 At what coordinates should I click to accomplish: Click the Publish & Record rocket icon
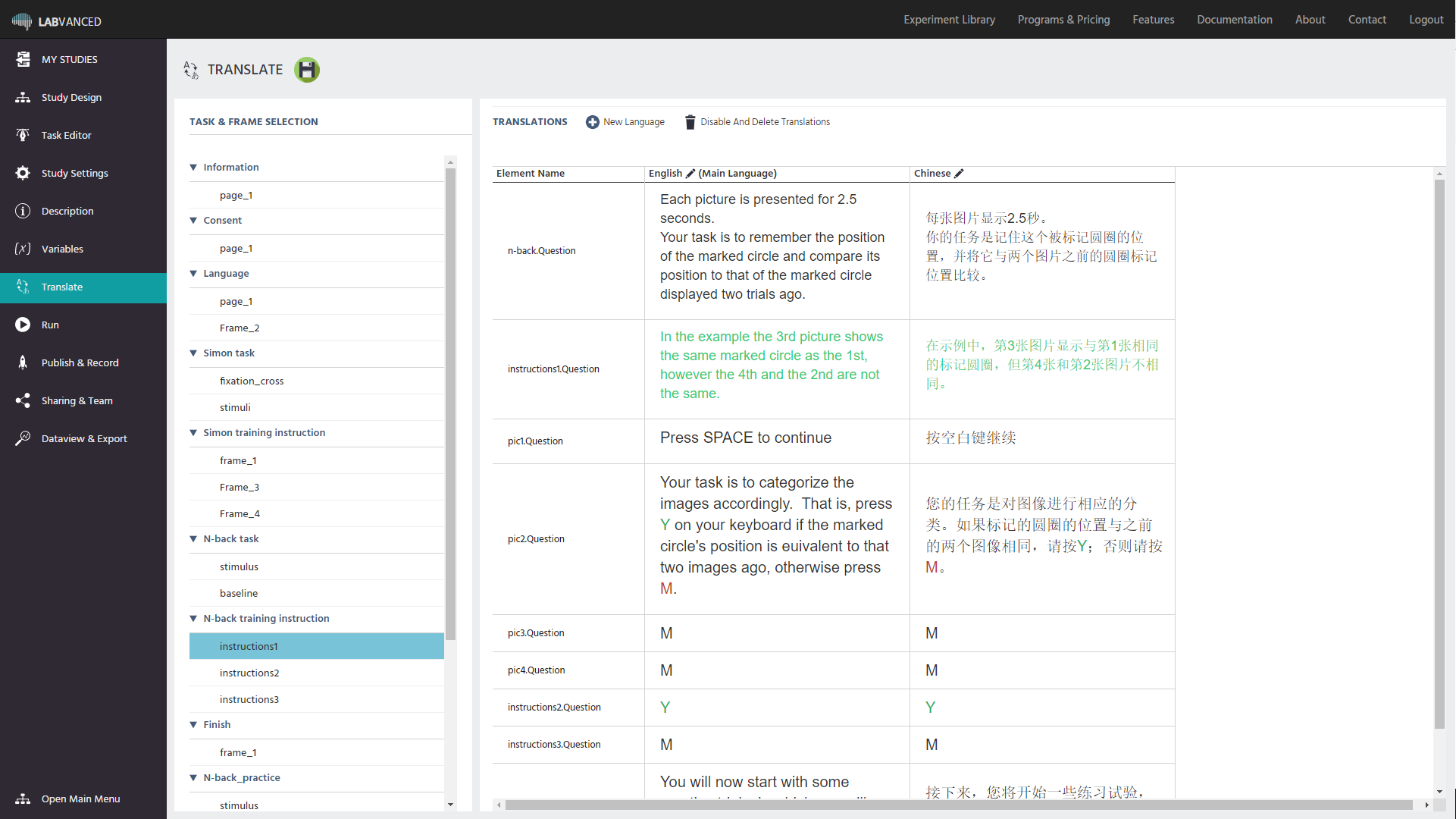[23, 362]
